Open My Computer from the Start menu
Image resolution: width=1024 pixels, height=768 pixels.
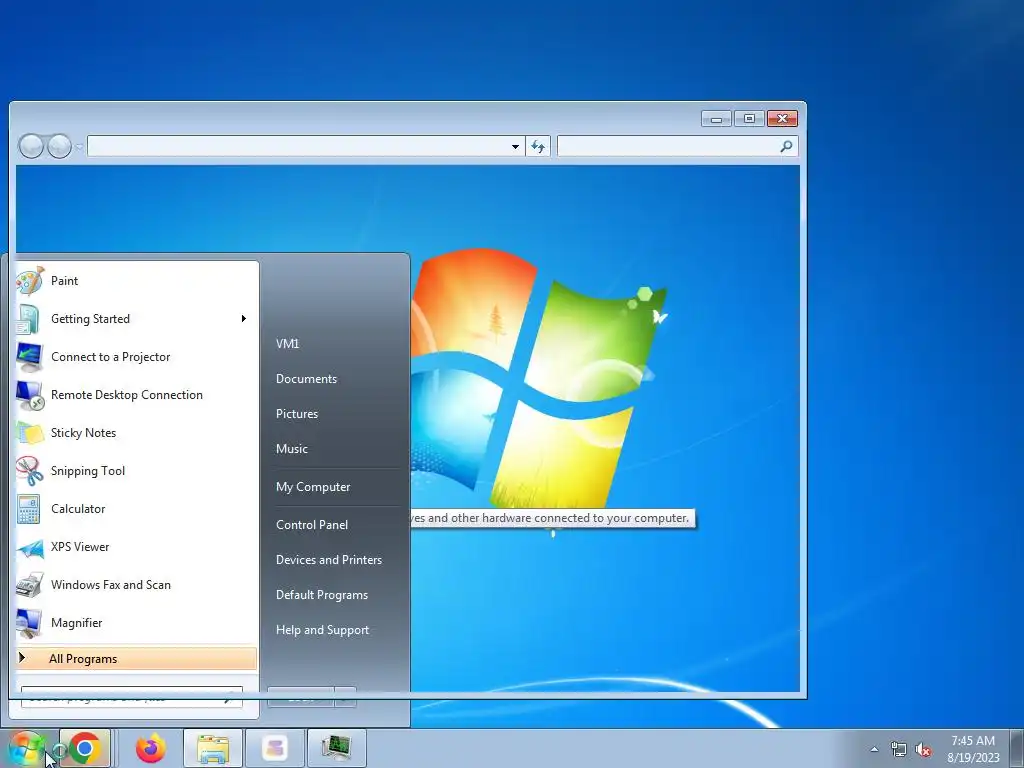(313, 487)
